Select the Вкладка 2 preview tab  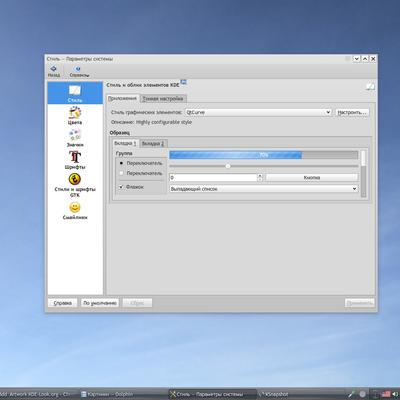[x=153, y=144]
